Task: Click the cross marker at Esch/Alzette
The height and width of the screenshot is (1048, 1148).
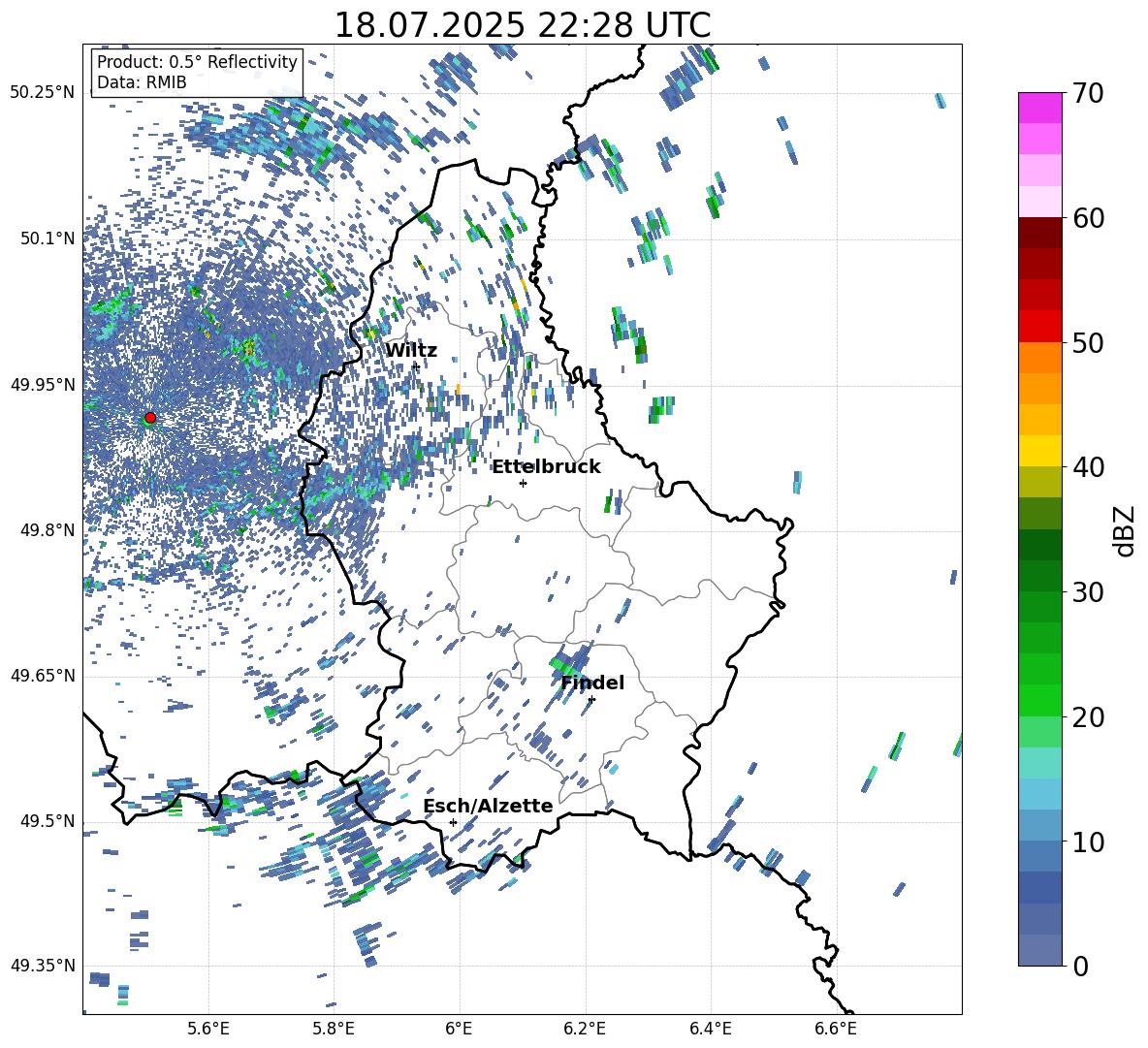Action: (x=453, y=822)
